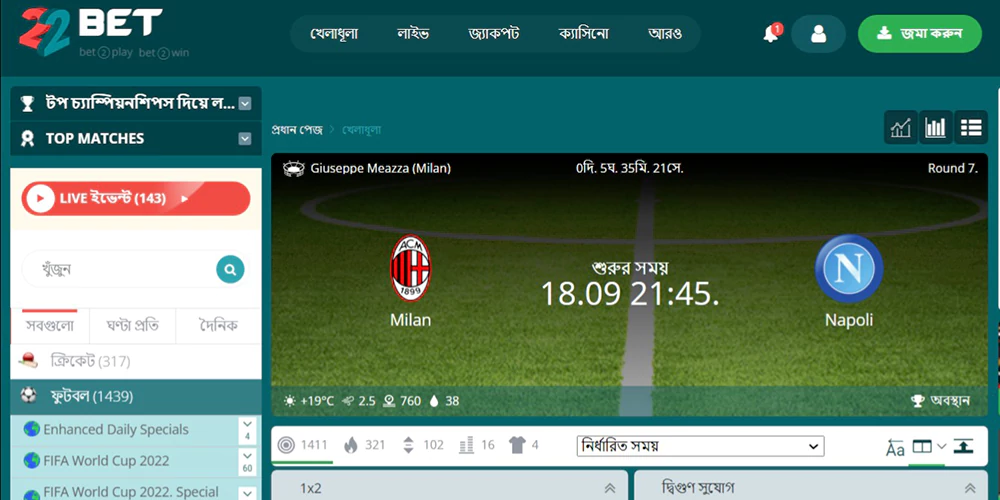Click the humidity 38 drop icon
1000x500 pixels.
coord(434,401)
